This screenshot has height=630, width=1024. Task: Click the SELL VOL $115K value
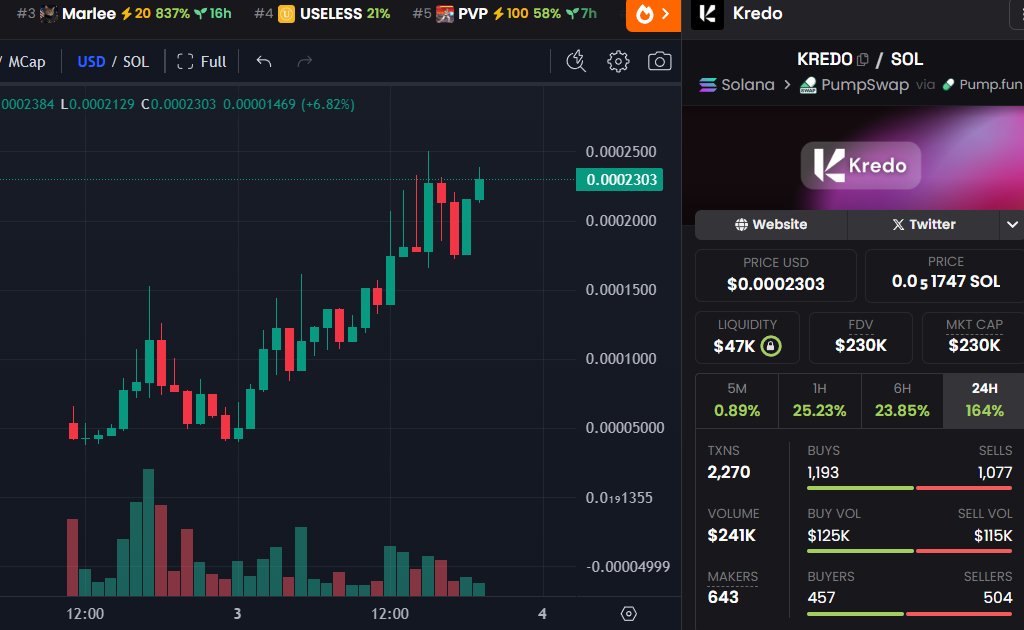[x=993, y=535]
